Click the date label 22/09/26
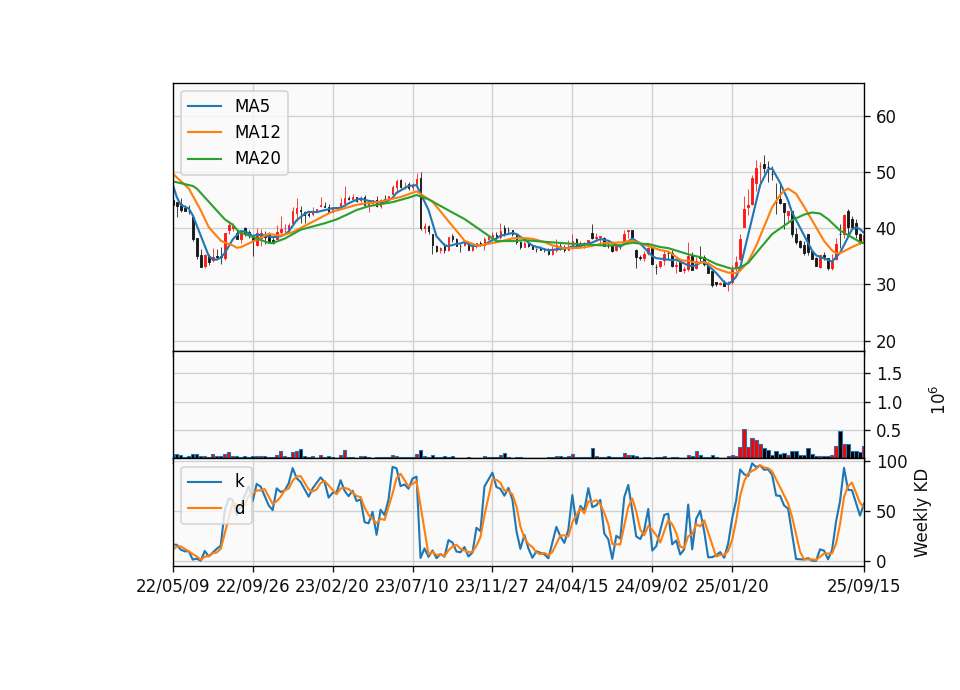The width and height of the screenshot is (960, 690). pos(253,586)
